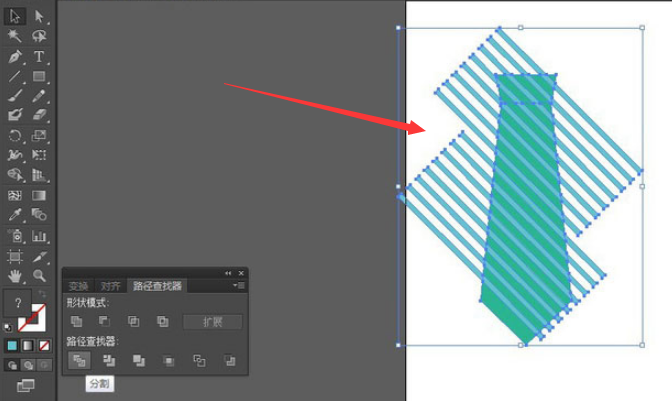Switch to Draw Behind mode
Screen dimensions: 672x401
28,365
